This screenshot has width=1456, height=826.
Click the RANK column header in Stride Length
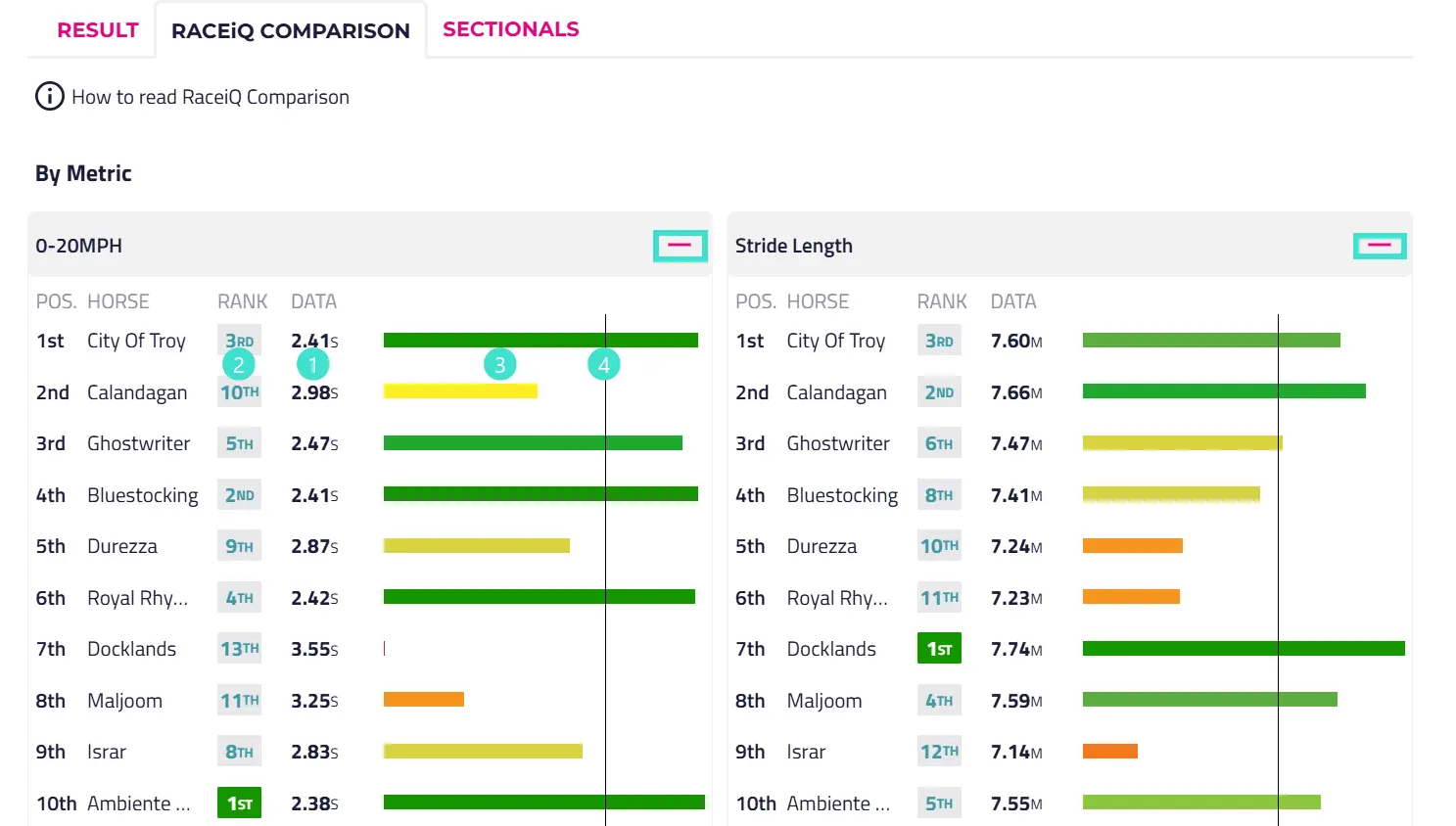[x=941, y=301]
